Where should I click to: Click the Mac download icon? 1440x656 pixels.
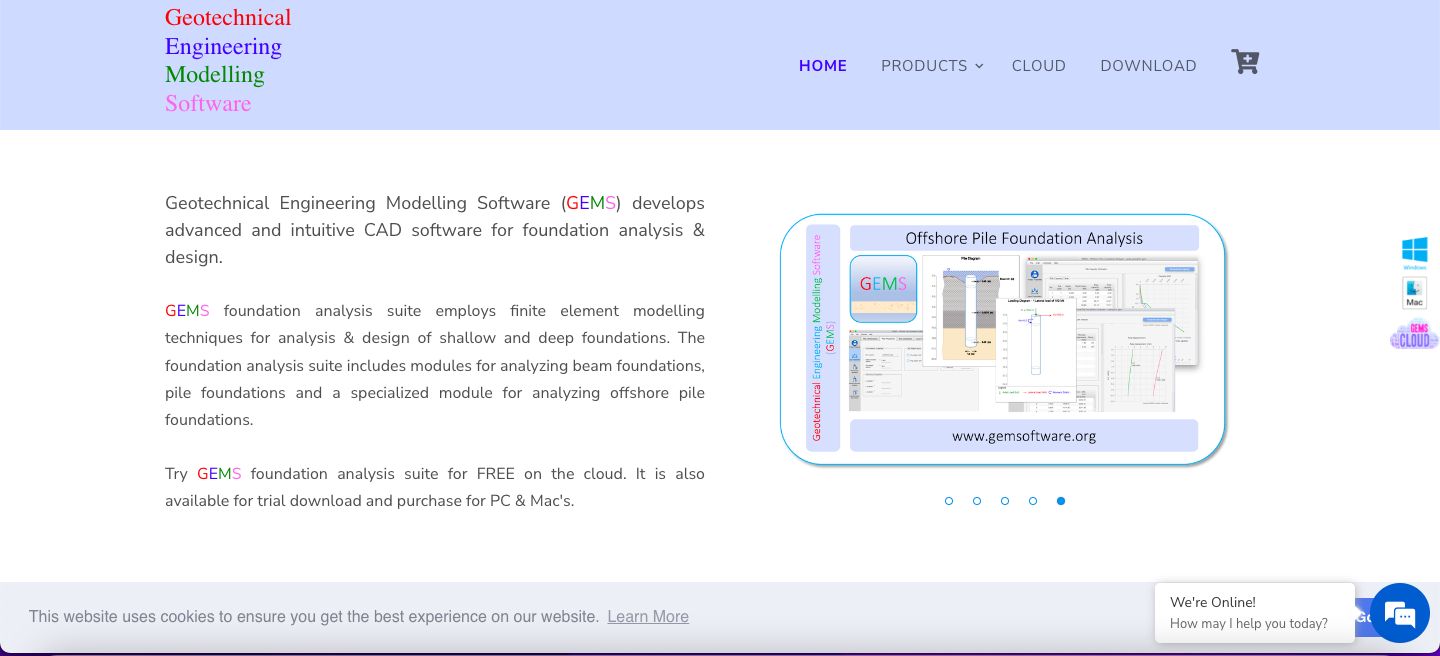point(1414,293)
